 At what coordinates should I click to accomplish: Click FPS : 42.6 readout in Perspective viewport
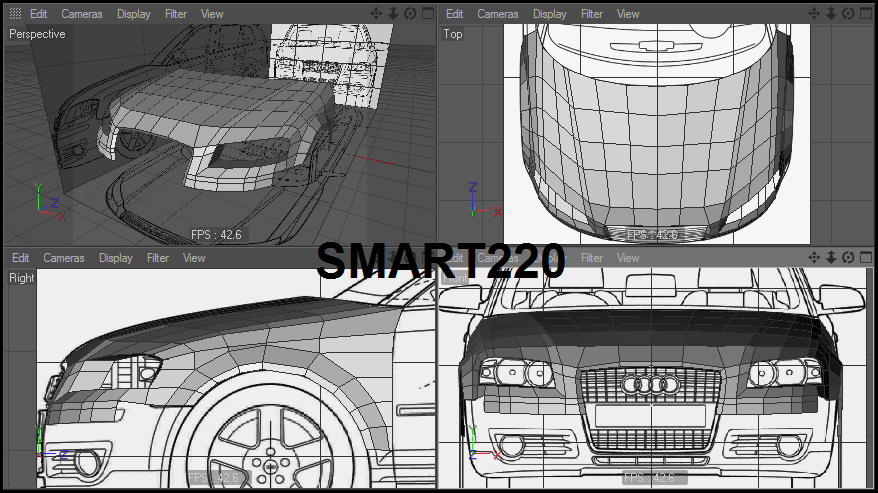pos(216,235)
